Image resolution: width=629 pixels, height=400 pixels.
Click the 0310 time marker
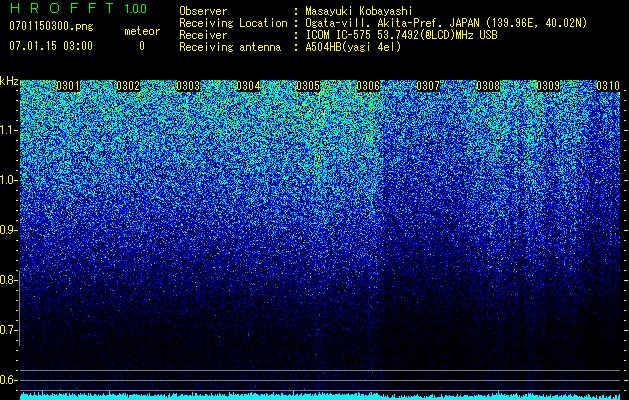pyautogui.click(x=608, y=86)
